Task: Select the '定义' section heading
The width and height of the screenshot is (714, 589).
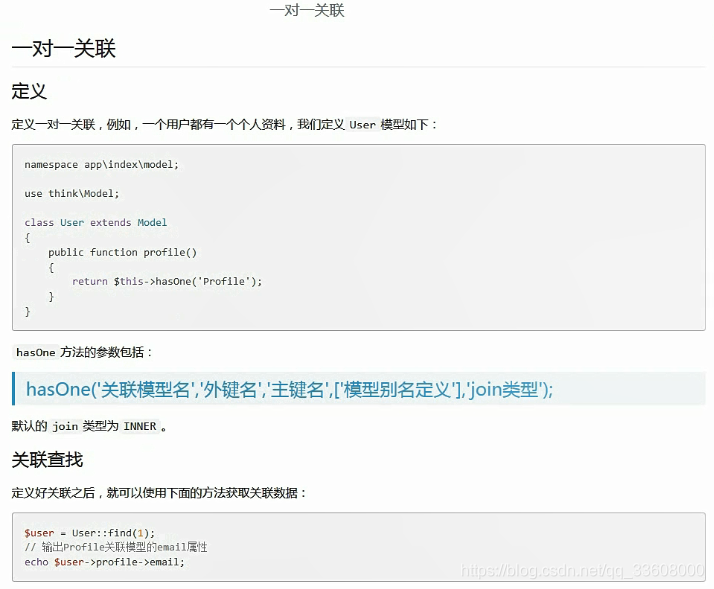Action: pos(29,91)
